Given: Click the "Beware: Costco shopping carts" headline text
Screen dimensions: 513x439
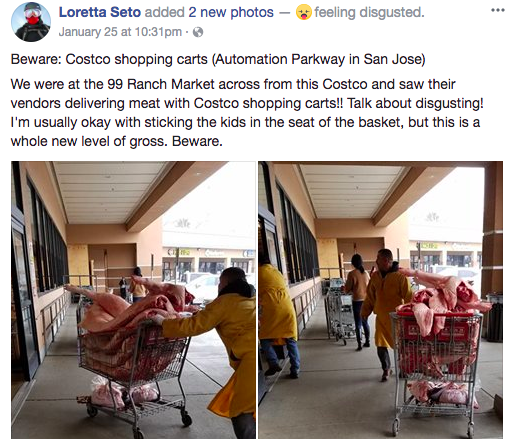Looking at the screenshot, I should click(x=111, y=60).
